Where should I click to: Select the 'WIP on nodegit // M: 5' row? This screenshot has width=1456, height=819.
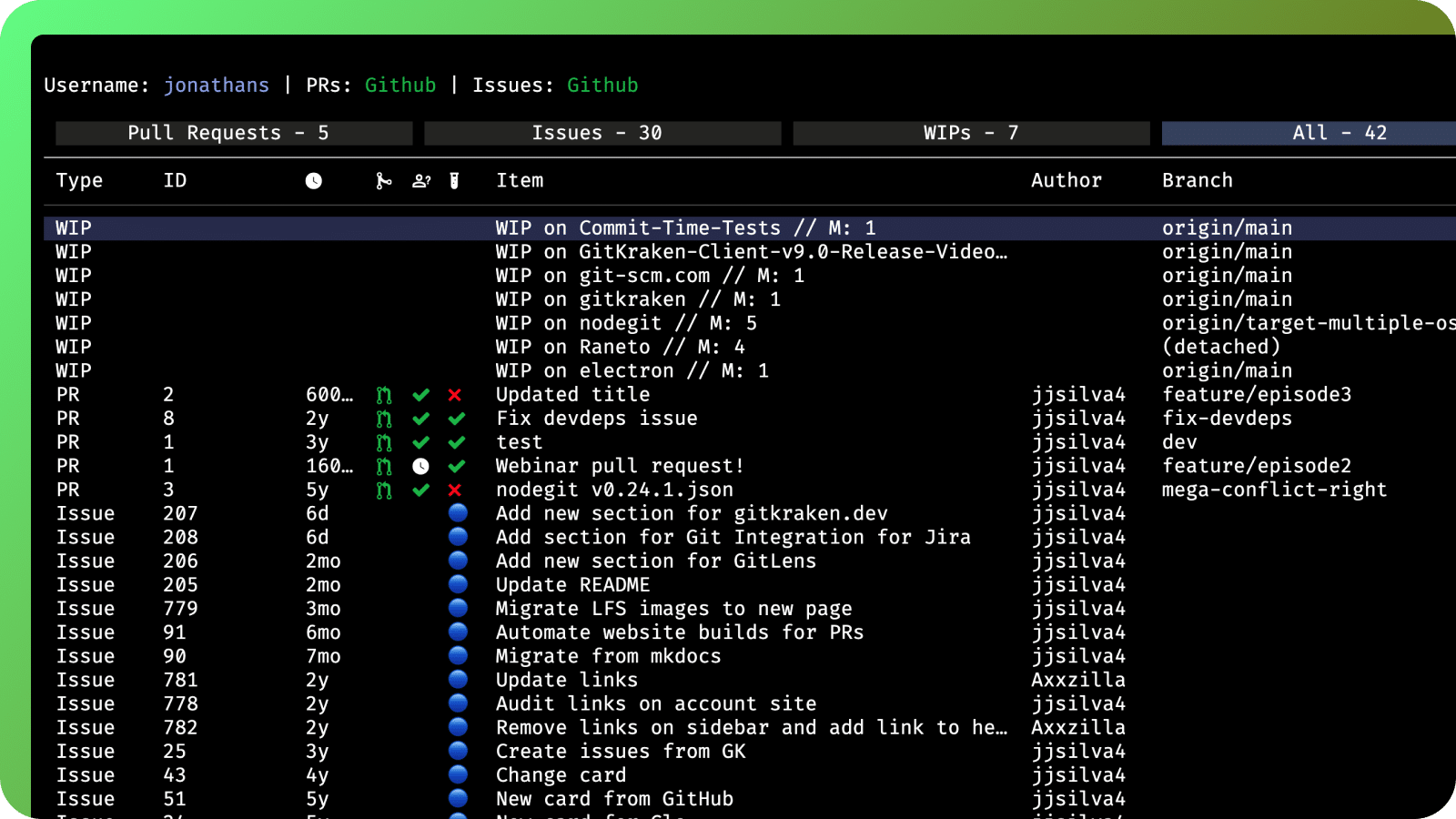pos(625,323)
